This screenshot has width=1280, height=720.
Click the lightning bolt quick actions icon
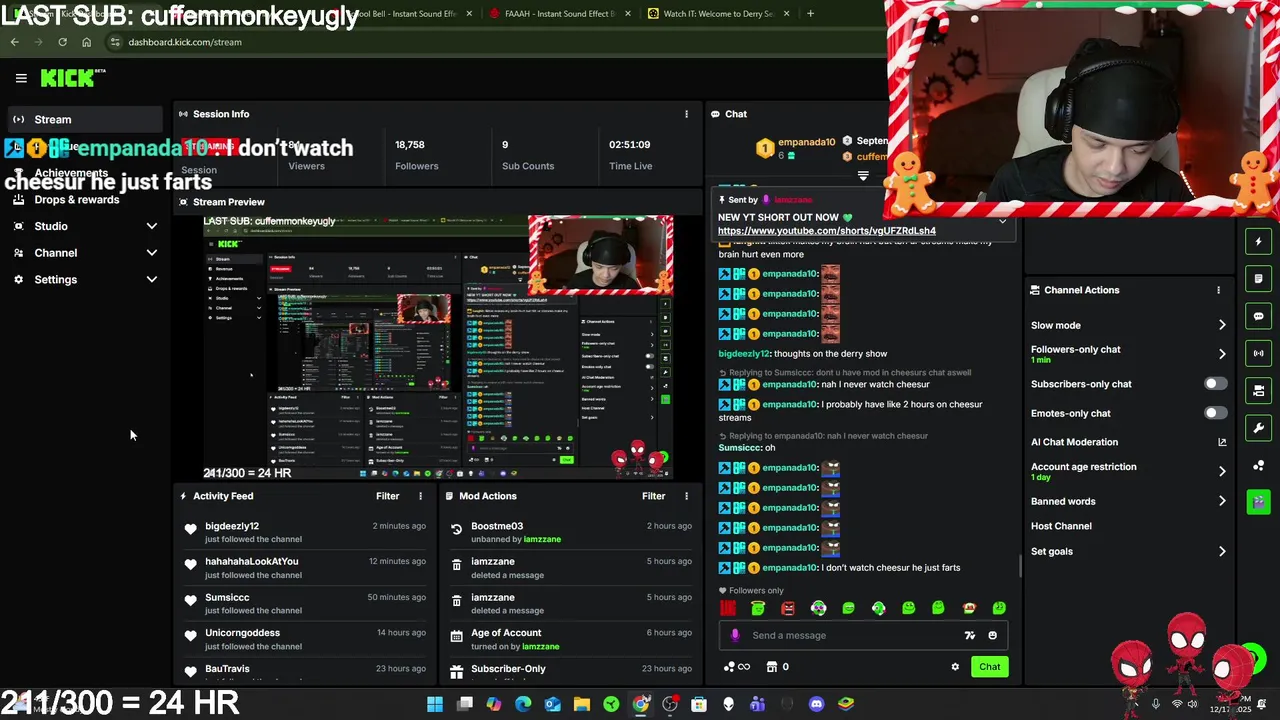1258,241
